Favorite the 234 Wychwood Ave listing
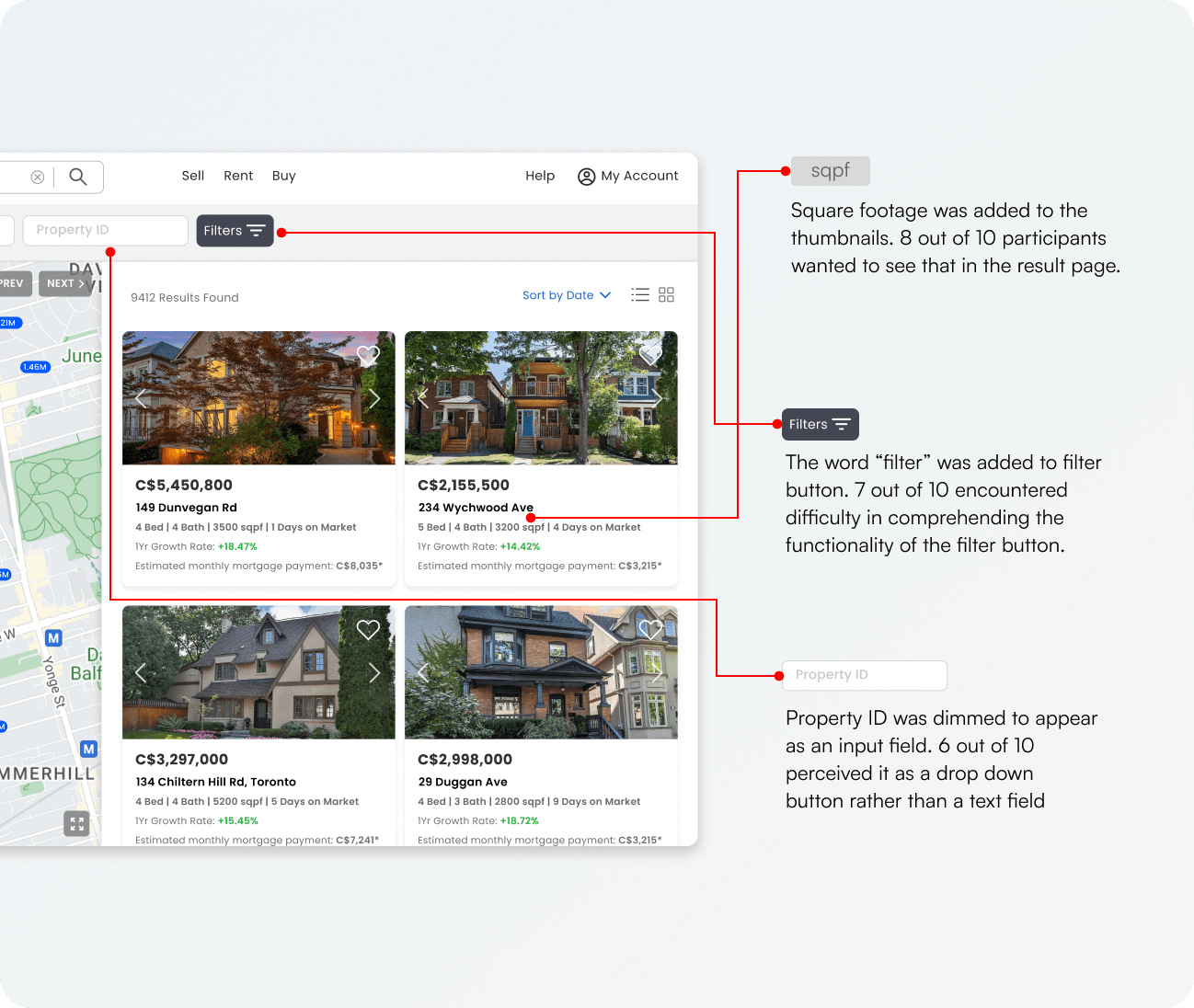The height and width of the screenshot is (1008, 1194). click(650, 355)
